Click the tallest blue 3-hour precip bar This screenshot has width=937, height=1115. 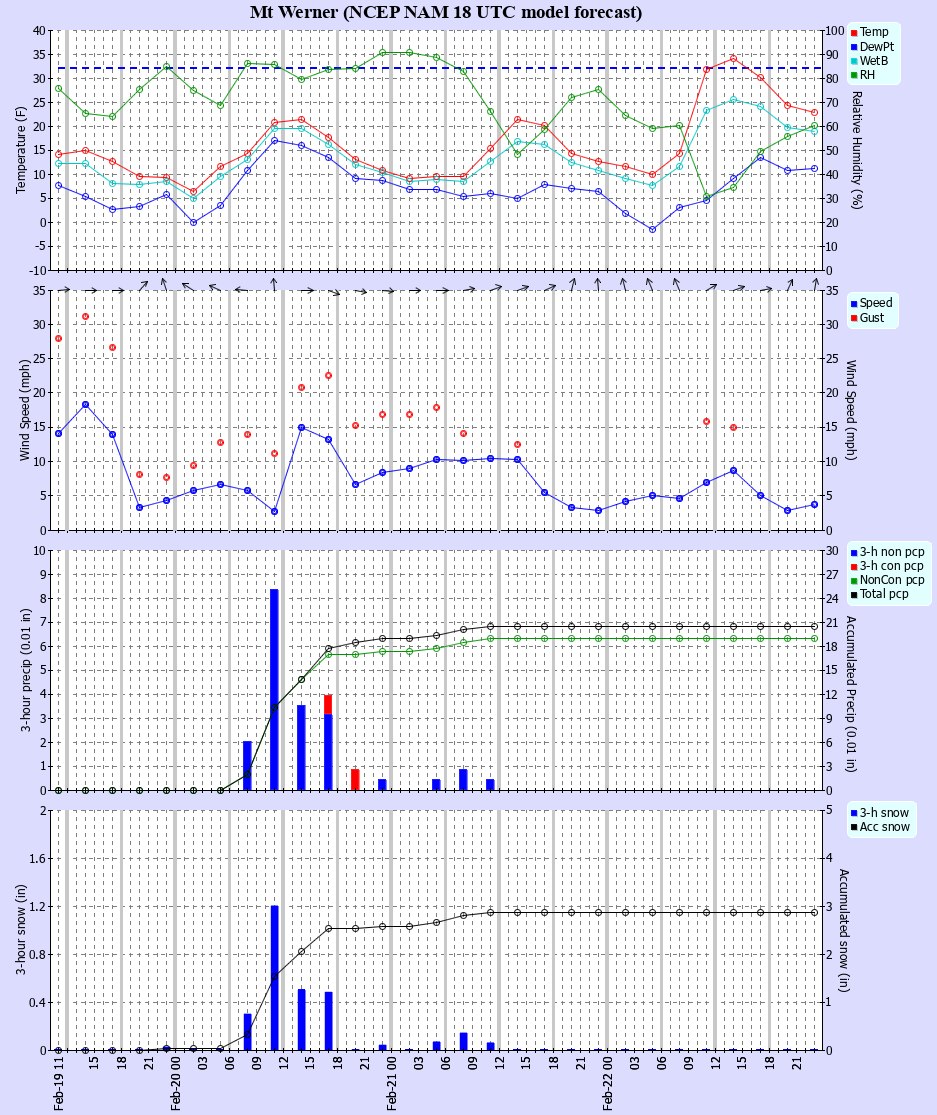[x=274, y=689]
